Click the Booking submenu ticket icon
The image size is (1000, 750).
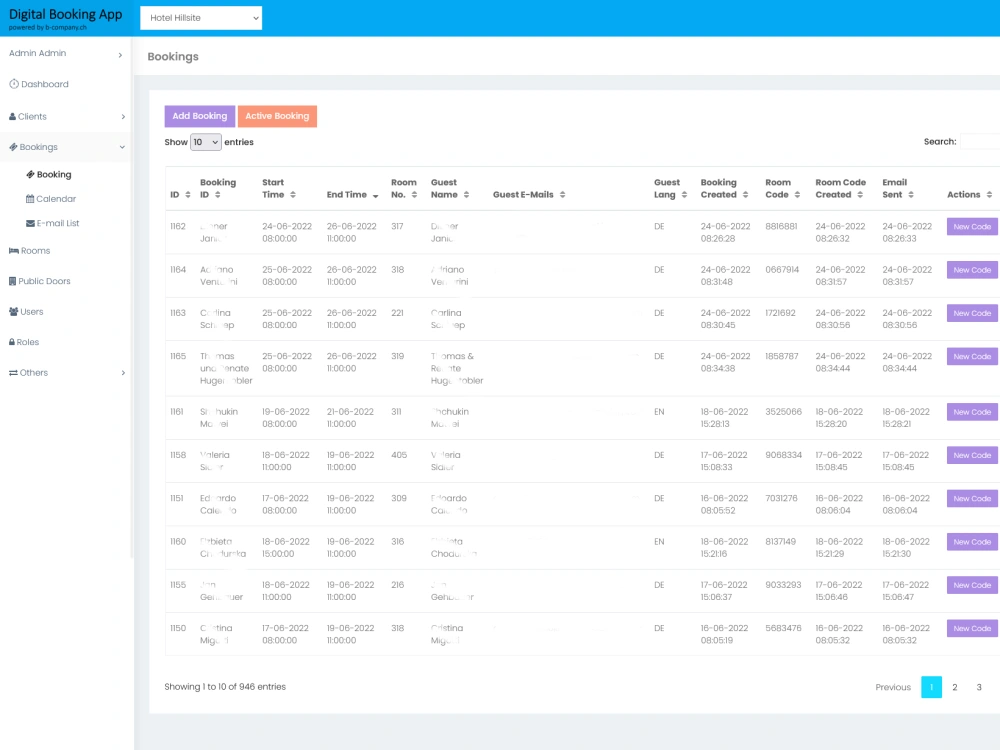point(30,175)
